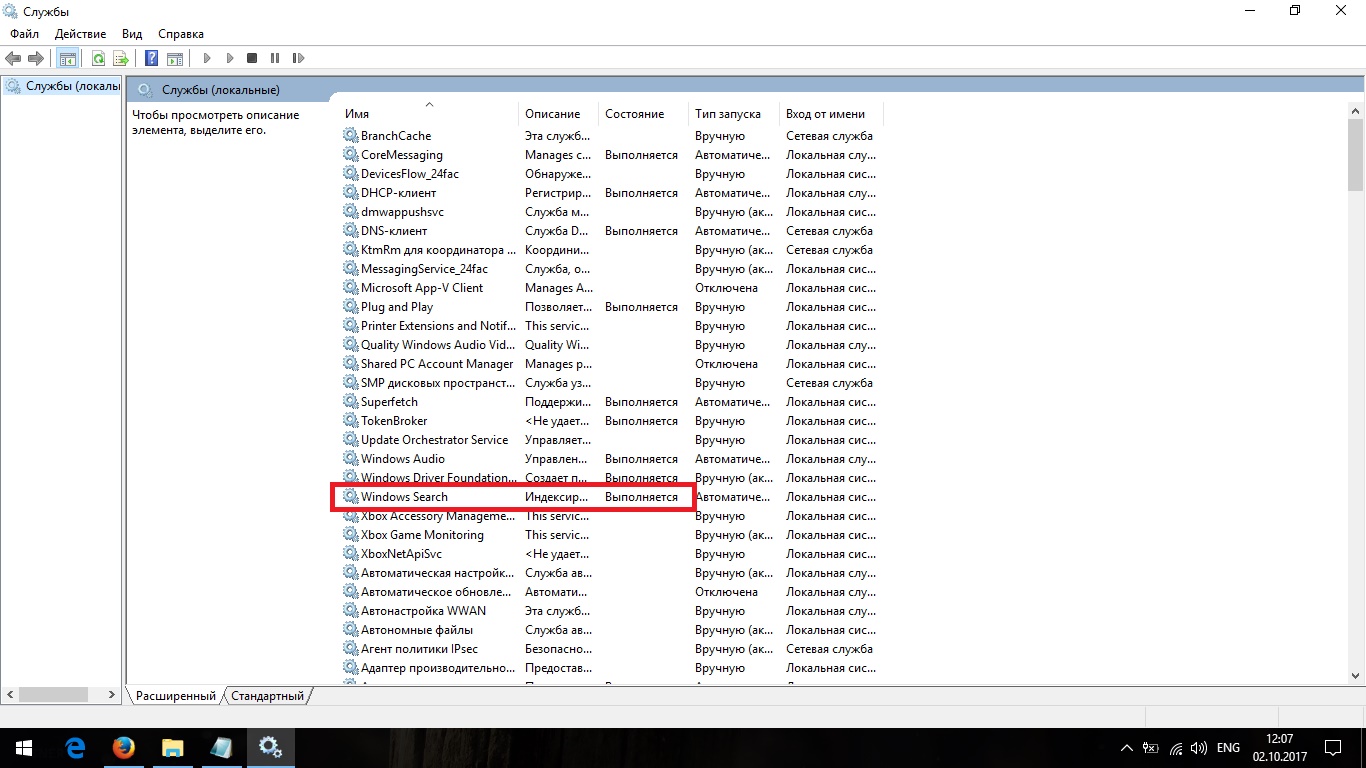Sort by the Описание column header
The image size is (1366, 768).
click(558, 114)
